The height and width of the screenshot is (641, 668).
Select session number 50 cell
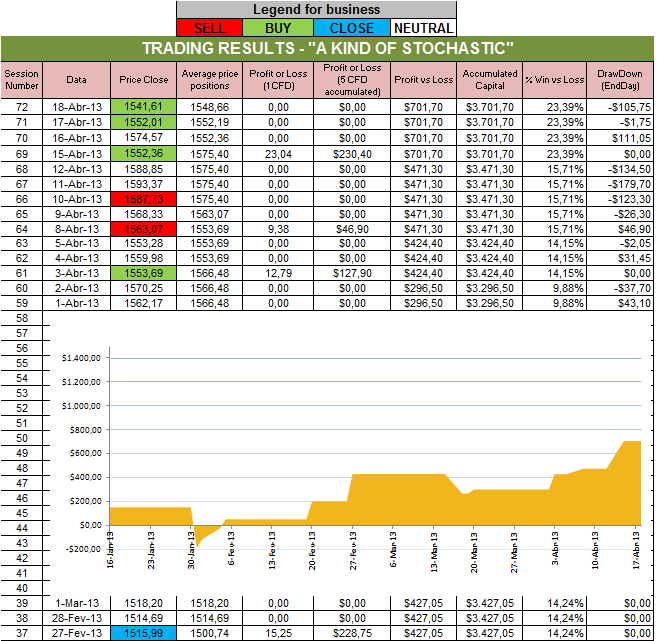pos(22,438)
